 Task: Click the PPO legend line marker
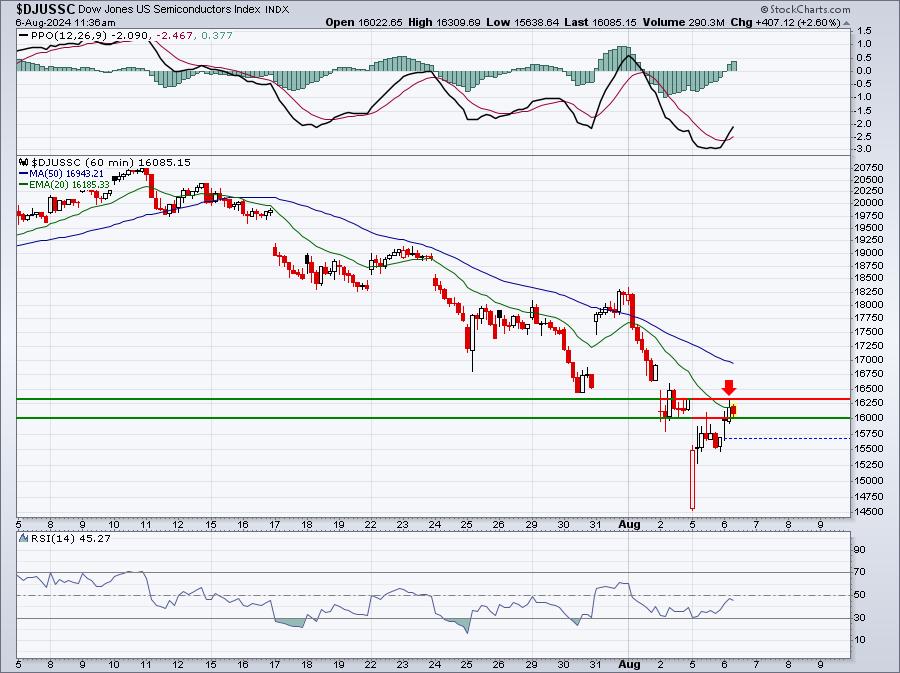point(24,36)
